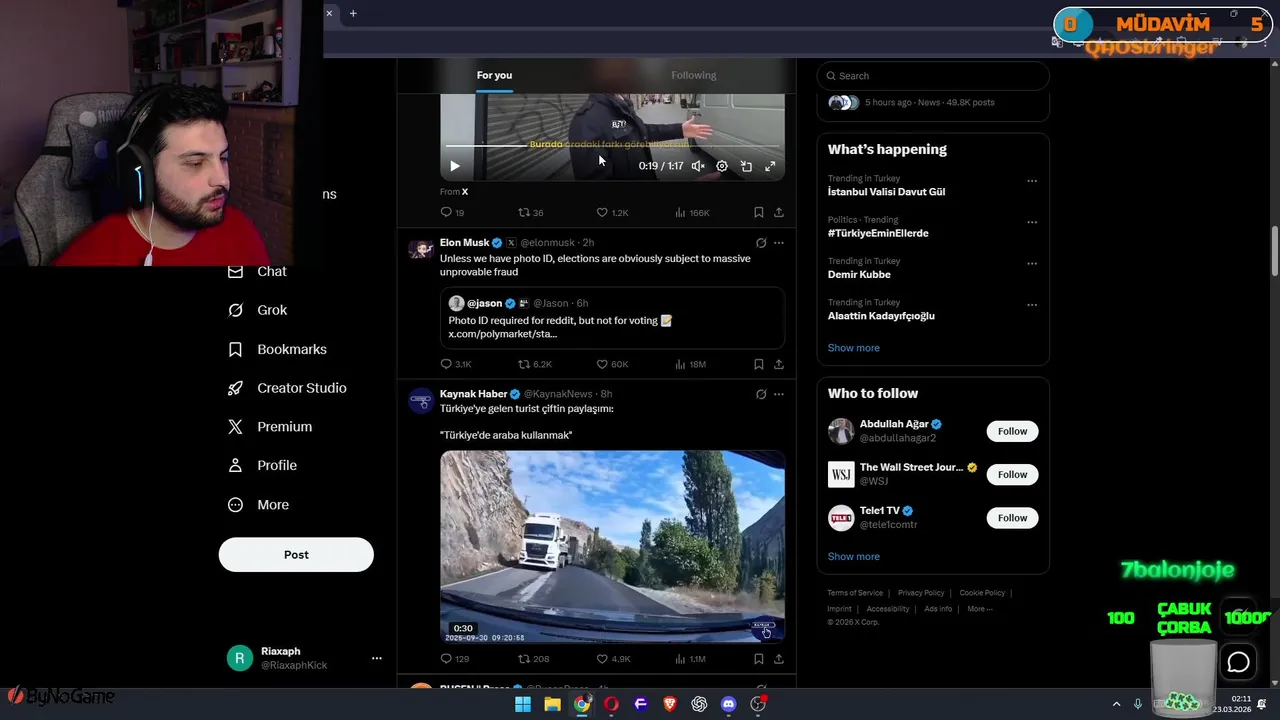The width and height of the screenshot is (1280, 720).
Task: Open Grok icon on Kaynak Haber's post
Action: (761, 394)
